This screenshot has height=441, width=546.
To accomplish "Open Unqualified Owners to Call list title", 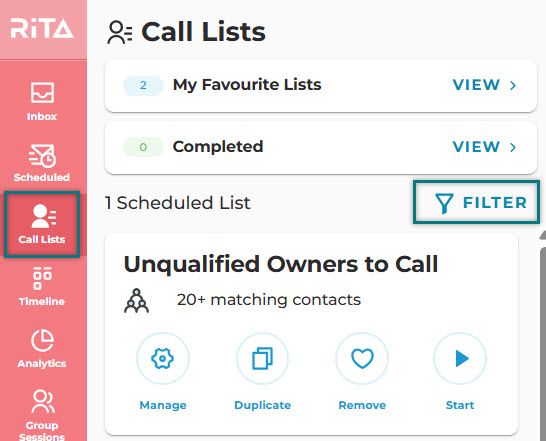I will tap(281, 264).
